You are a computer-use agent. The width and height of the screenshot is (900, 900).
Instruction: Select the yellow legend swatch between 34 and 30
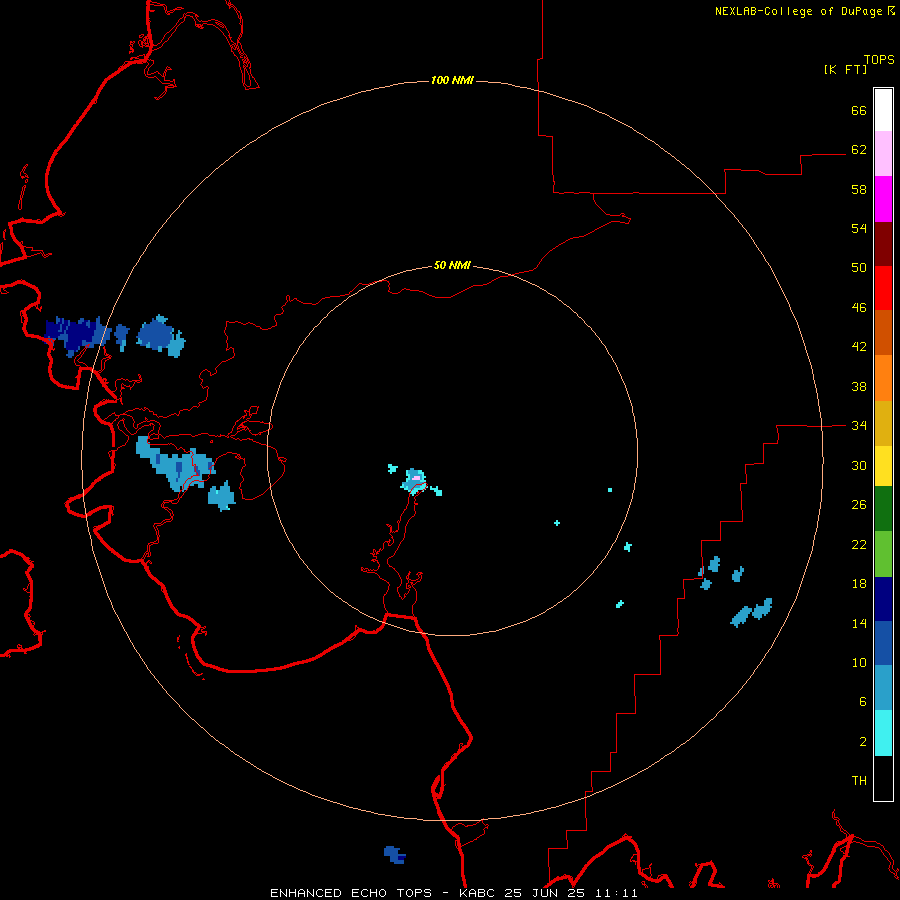(883, 465)
